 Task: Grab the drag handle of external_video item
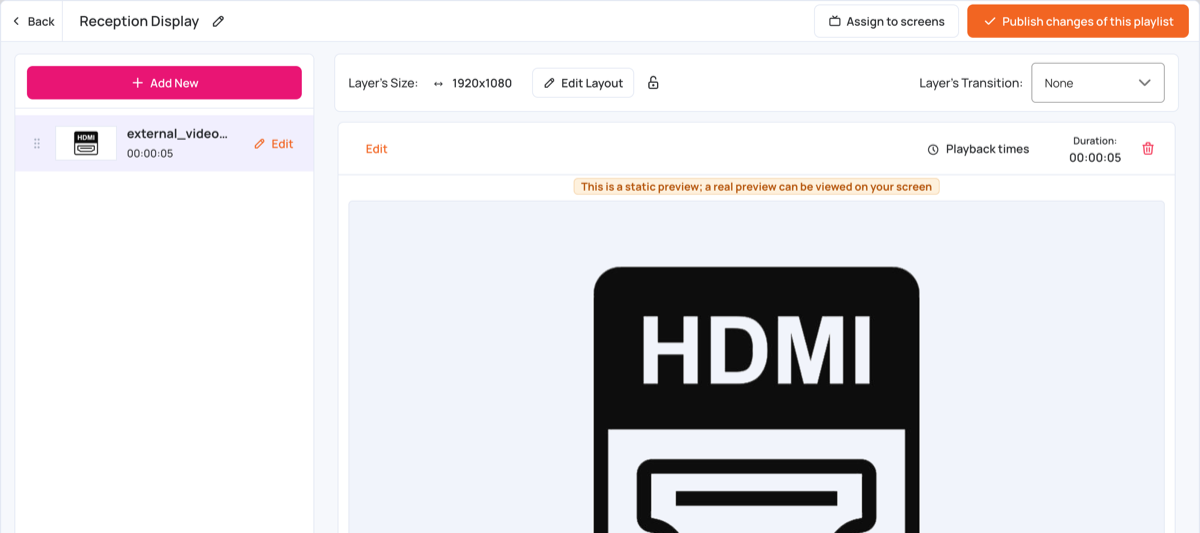pyautogui.click(x=37, y=143)
